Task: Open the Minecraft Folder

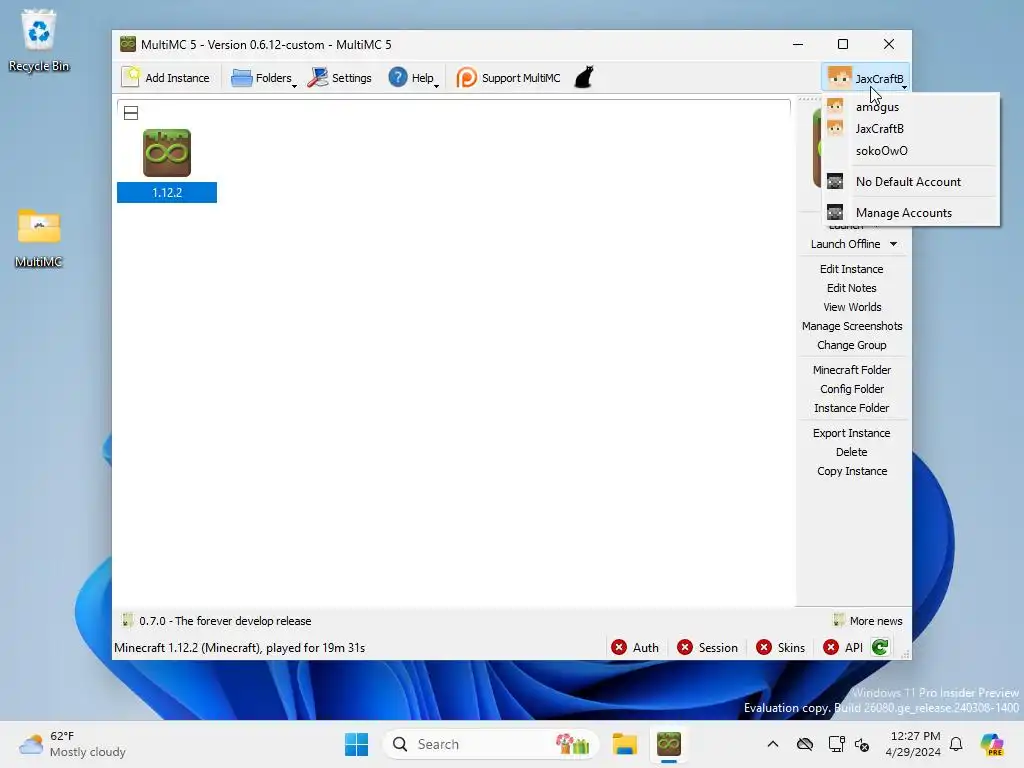Action: [852, 370]
